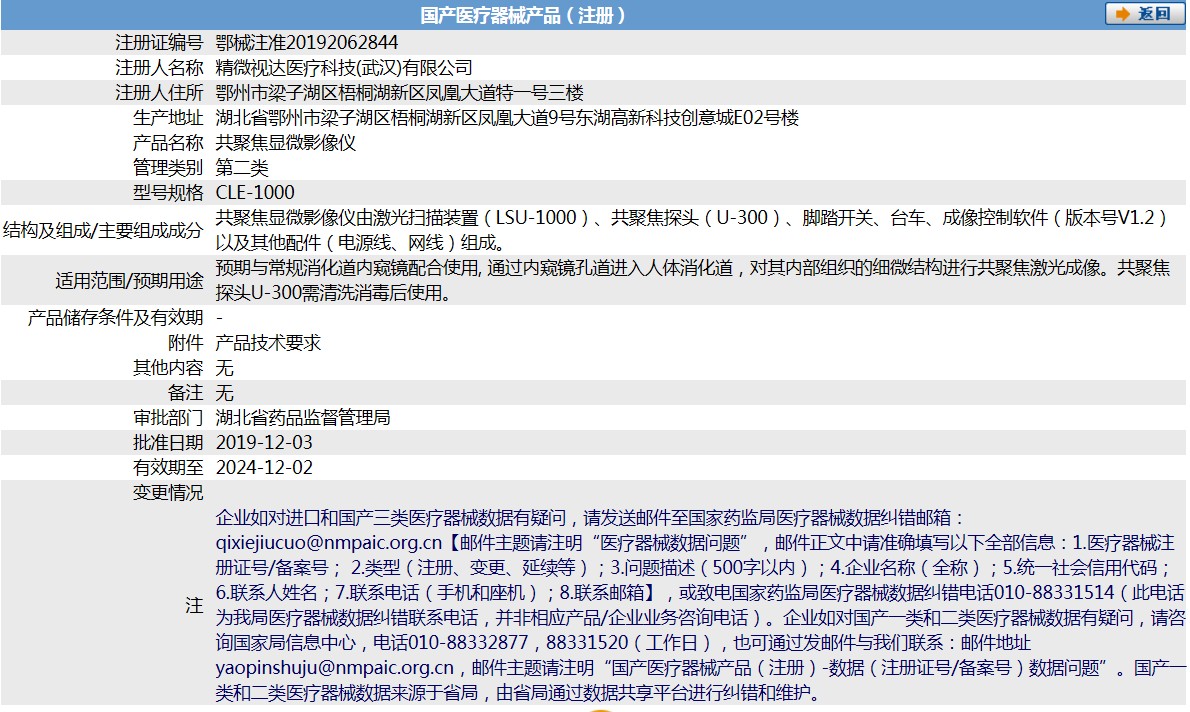This screenshot has height=712, width=1190.
Task: Select phone number 010-88331514 in notice
Action: [1054, 593]
